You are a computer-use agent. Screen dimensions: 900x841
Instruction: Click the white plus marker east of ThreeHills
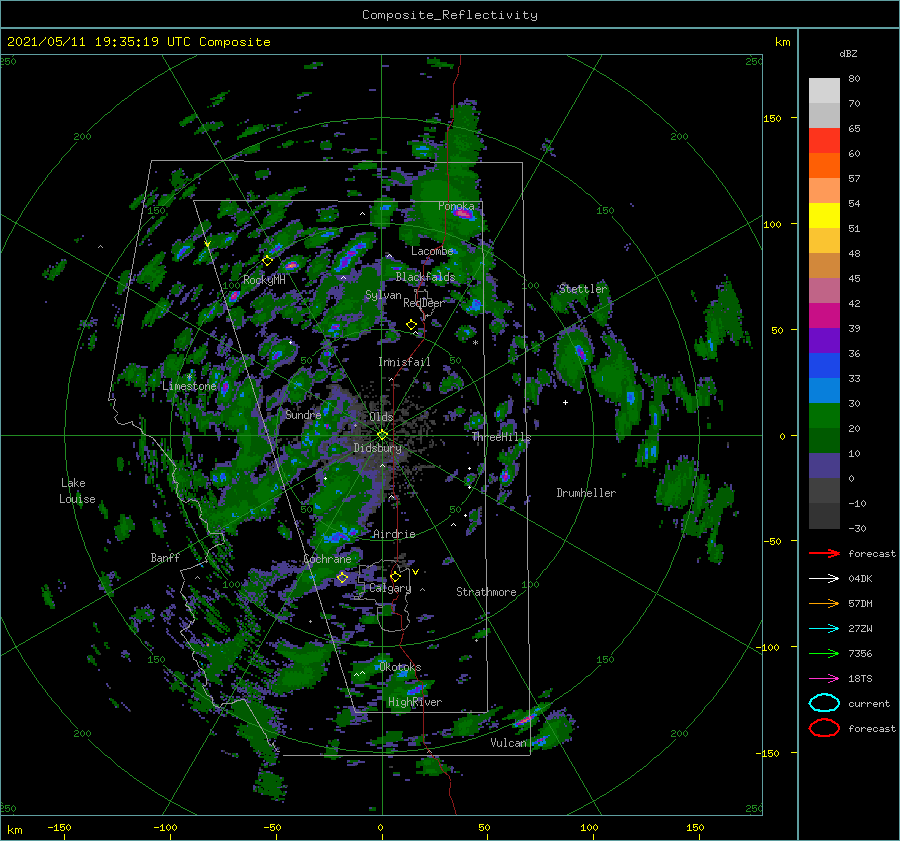click(565, 402)
